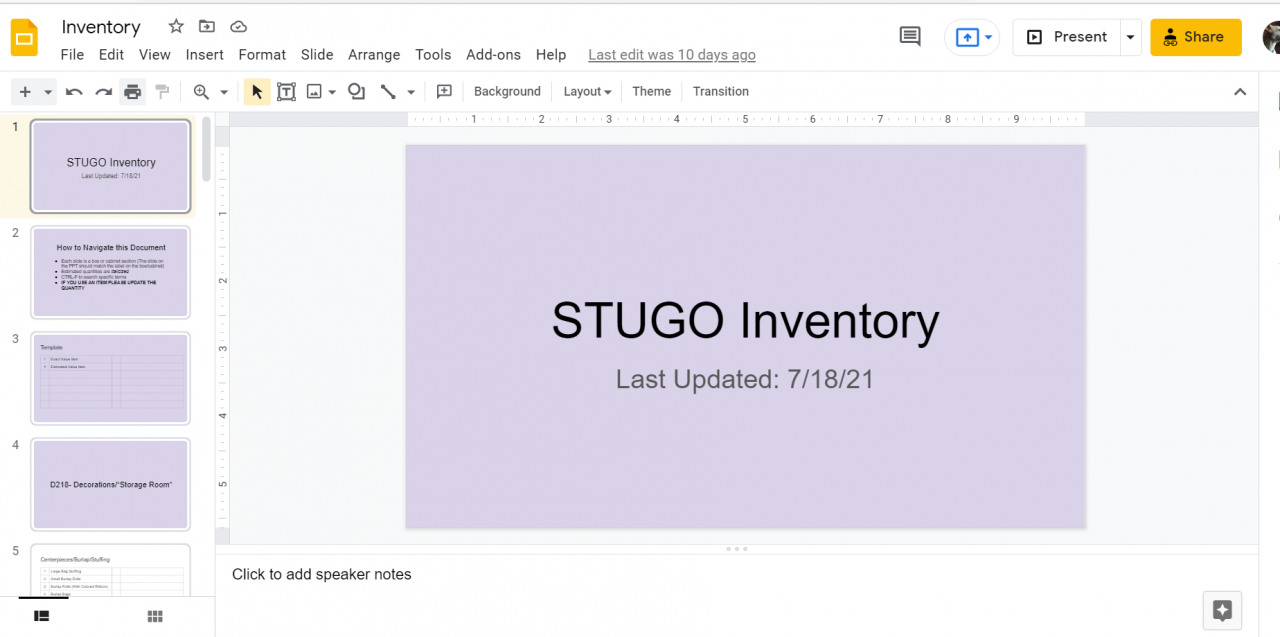This screenshot has width=1280, height=637.
Task: Switch to filmstrip view icon
Action: (42, 616)
